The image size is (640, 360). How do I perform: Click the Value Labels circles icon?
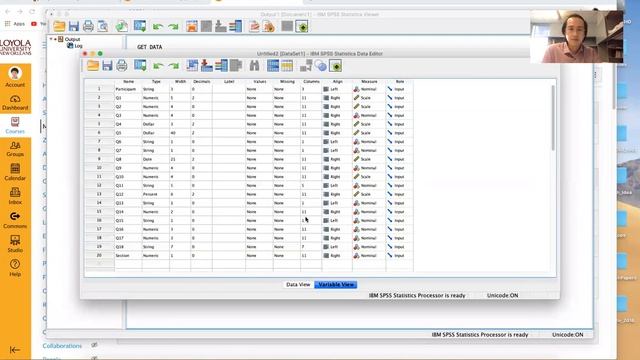tap(320, 66)
